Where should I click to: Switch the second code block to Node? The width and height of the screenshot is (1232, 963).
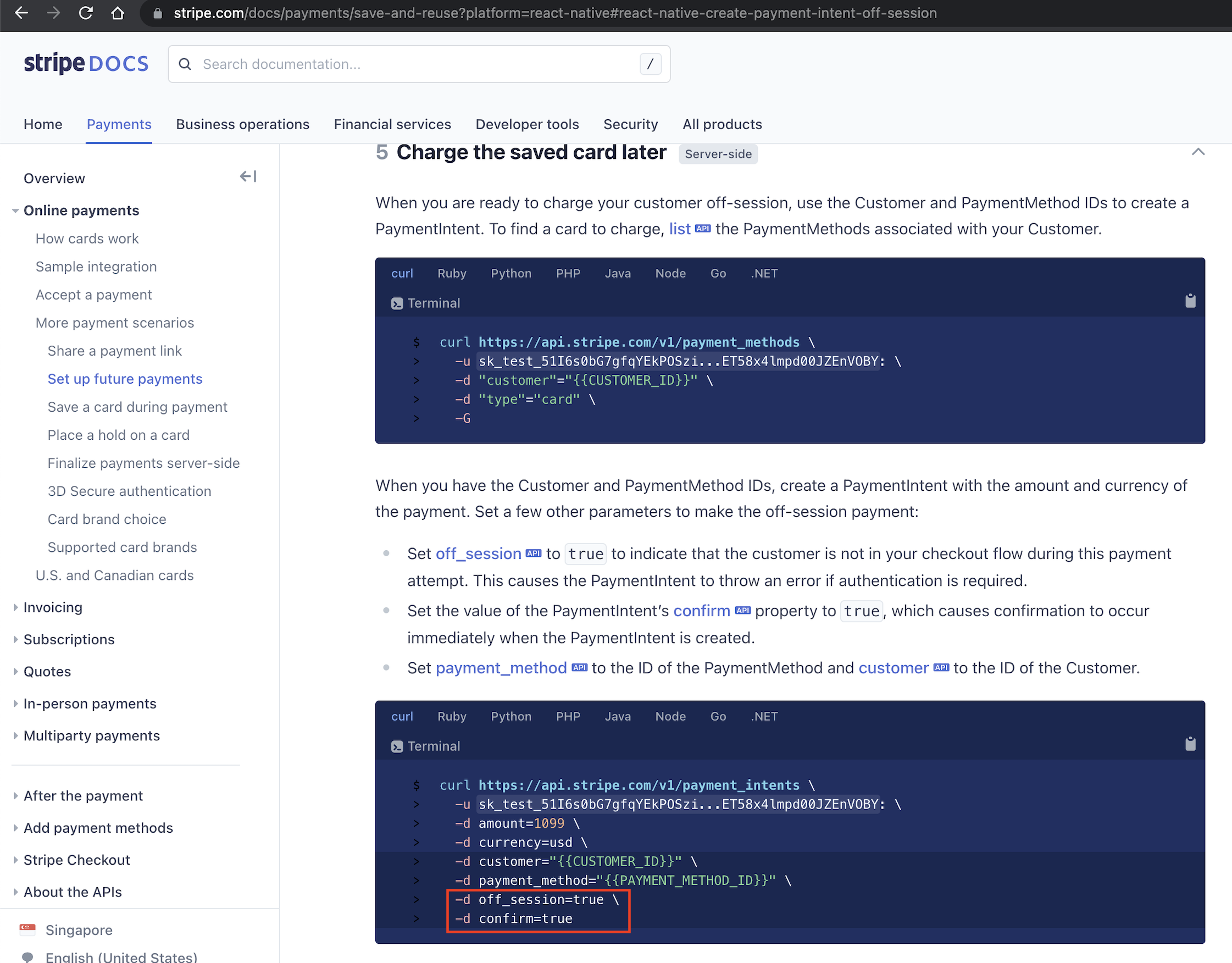click(x=670, y=716)
